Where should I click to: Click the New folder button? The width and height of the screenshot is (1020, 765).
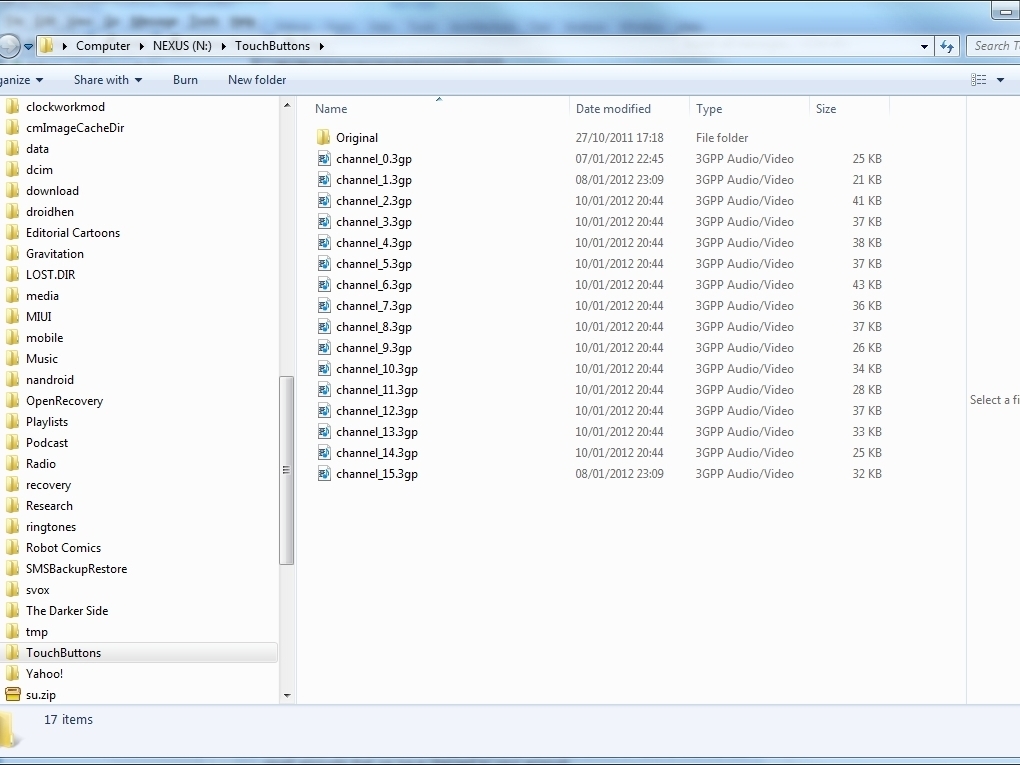[257, 79]
